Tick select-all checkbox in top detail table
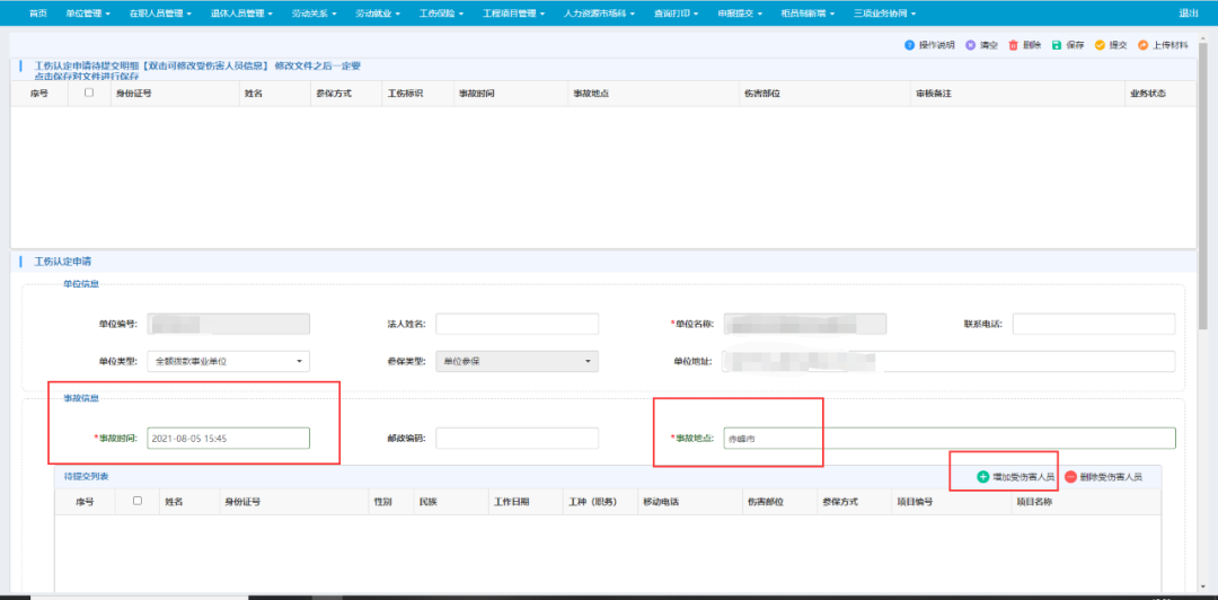1218x600 pixels. 89,93
